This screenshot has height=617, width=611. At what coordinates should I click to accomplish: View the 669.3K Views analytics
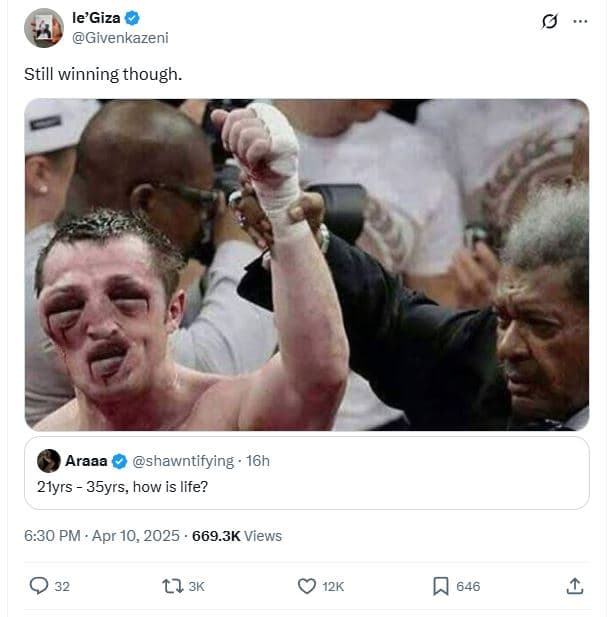tap(237, 536)
